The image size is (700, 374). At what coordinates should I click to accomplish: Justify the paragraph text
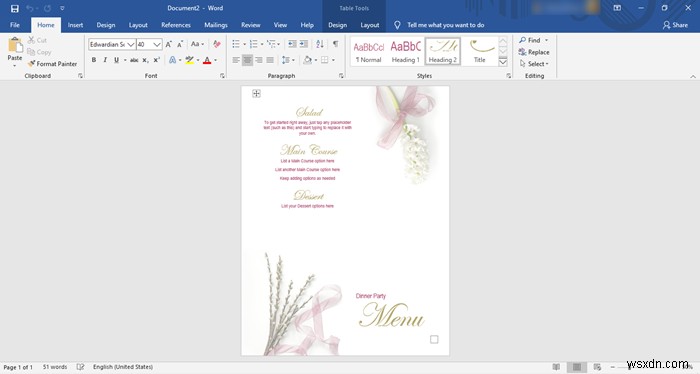(x=270, y=60)
